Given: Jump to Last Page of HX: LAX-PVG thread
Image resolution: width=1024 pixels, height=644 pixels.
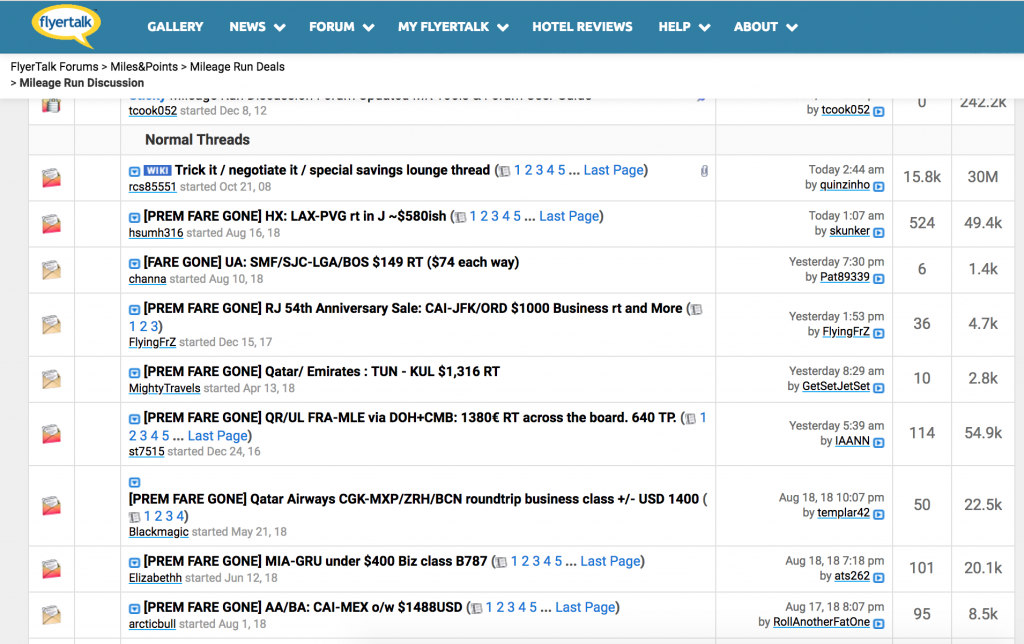Looking at the screenshot, I should 569,216.
